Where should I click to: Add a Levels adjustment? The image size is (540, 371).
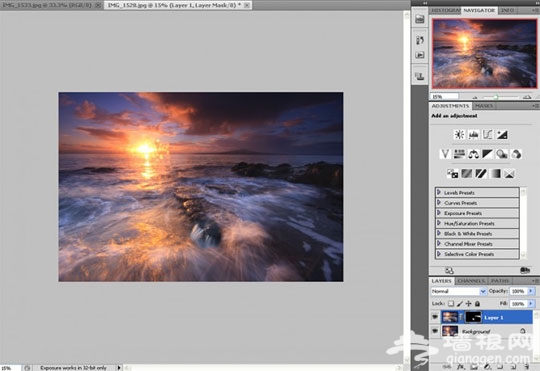click(473, 134)
